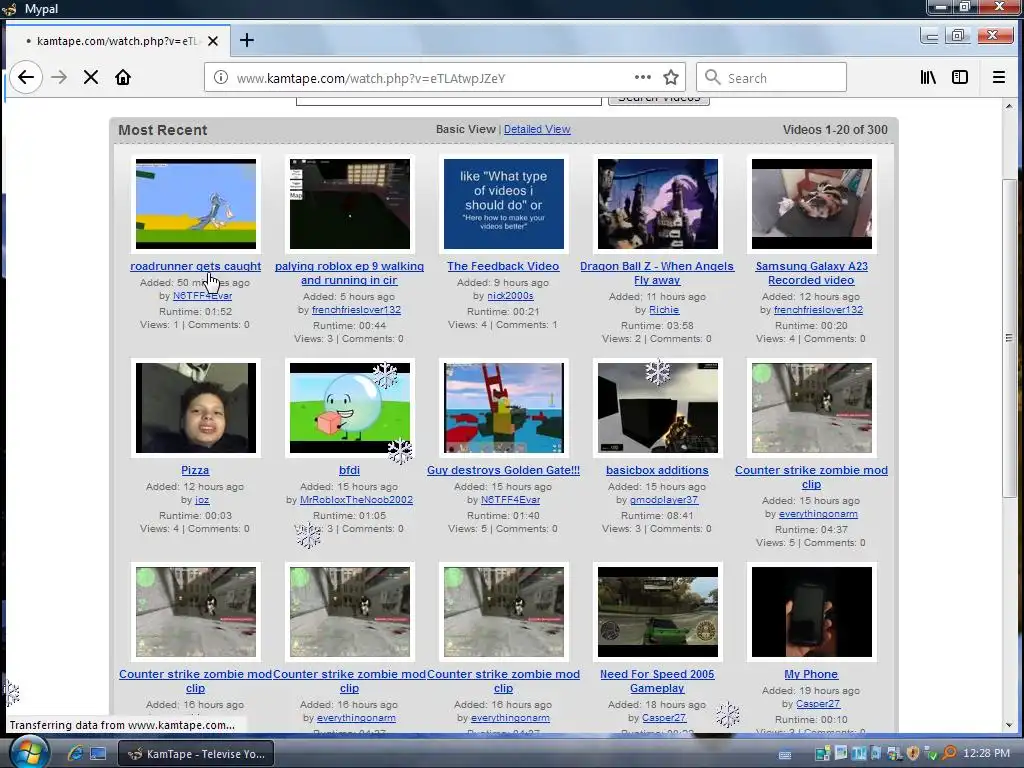Viewport: 1024px width, 768px height.
Task: Open a new tab with plus button
Action: pyautogui.click(x=246, y=40)
